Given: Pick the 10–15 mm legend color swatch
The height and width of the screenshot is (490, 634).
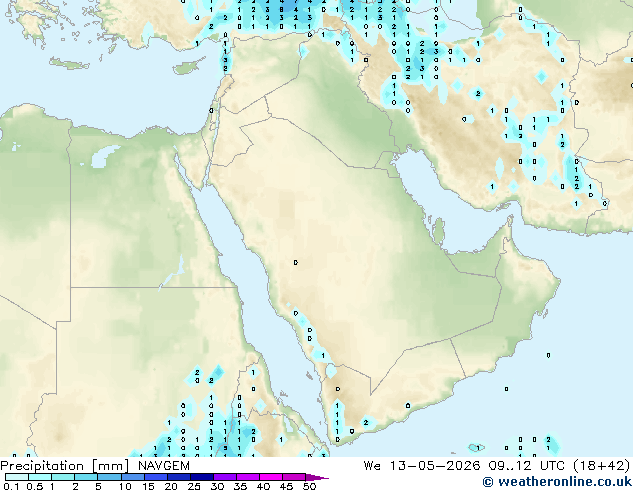Looking at the screenshot, I should 132,477.
